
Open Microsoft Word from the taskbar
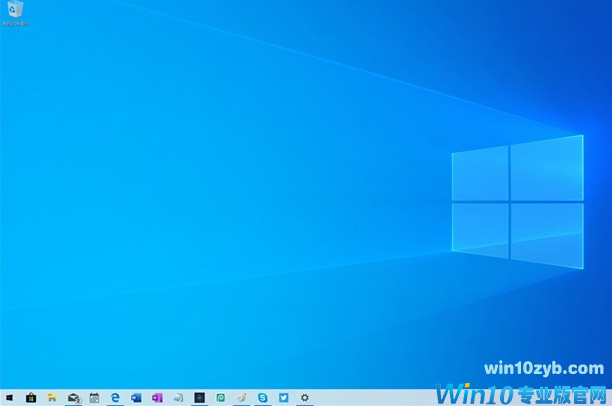pos(136,398)
